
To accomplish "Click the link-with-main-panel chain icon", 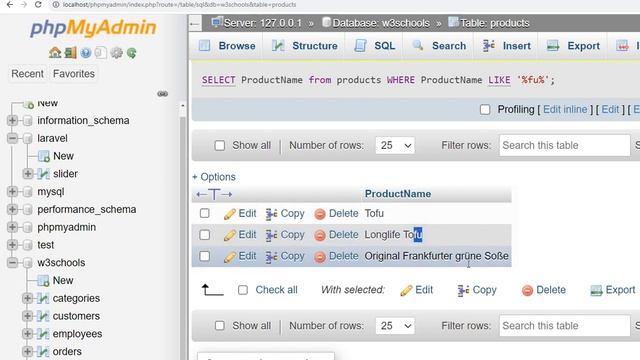I will (x=162, y=94).
